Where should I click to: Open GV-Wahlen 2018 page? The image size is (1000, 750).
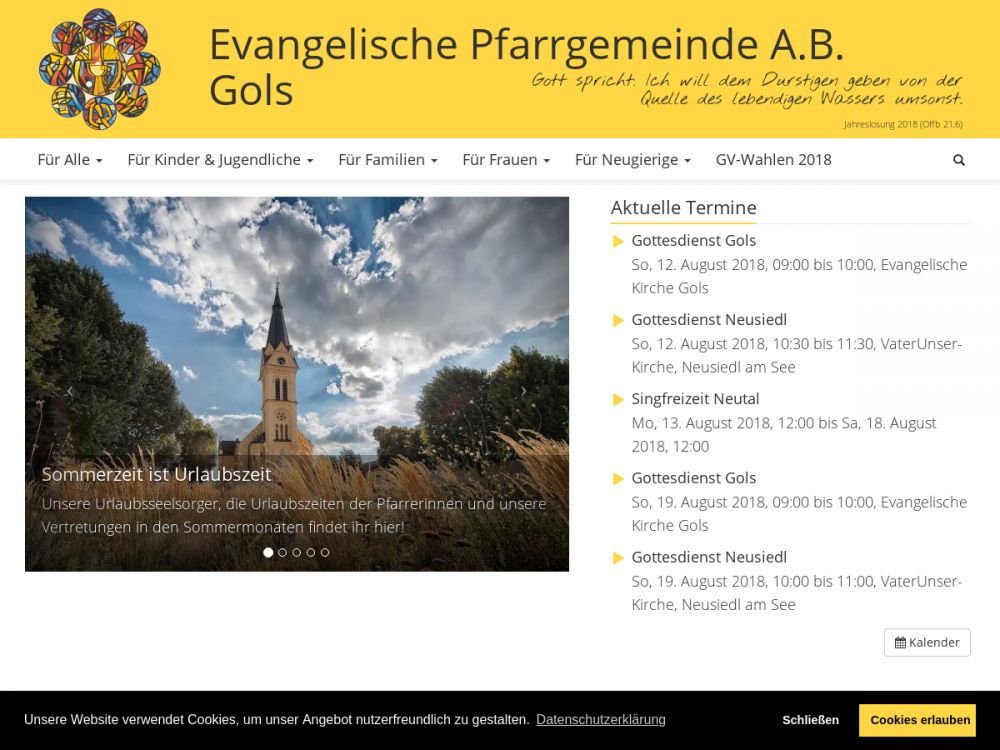(773, 160)
